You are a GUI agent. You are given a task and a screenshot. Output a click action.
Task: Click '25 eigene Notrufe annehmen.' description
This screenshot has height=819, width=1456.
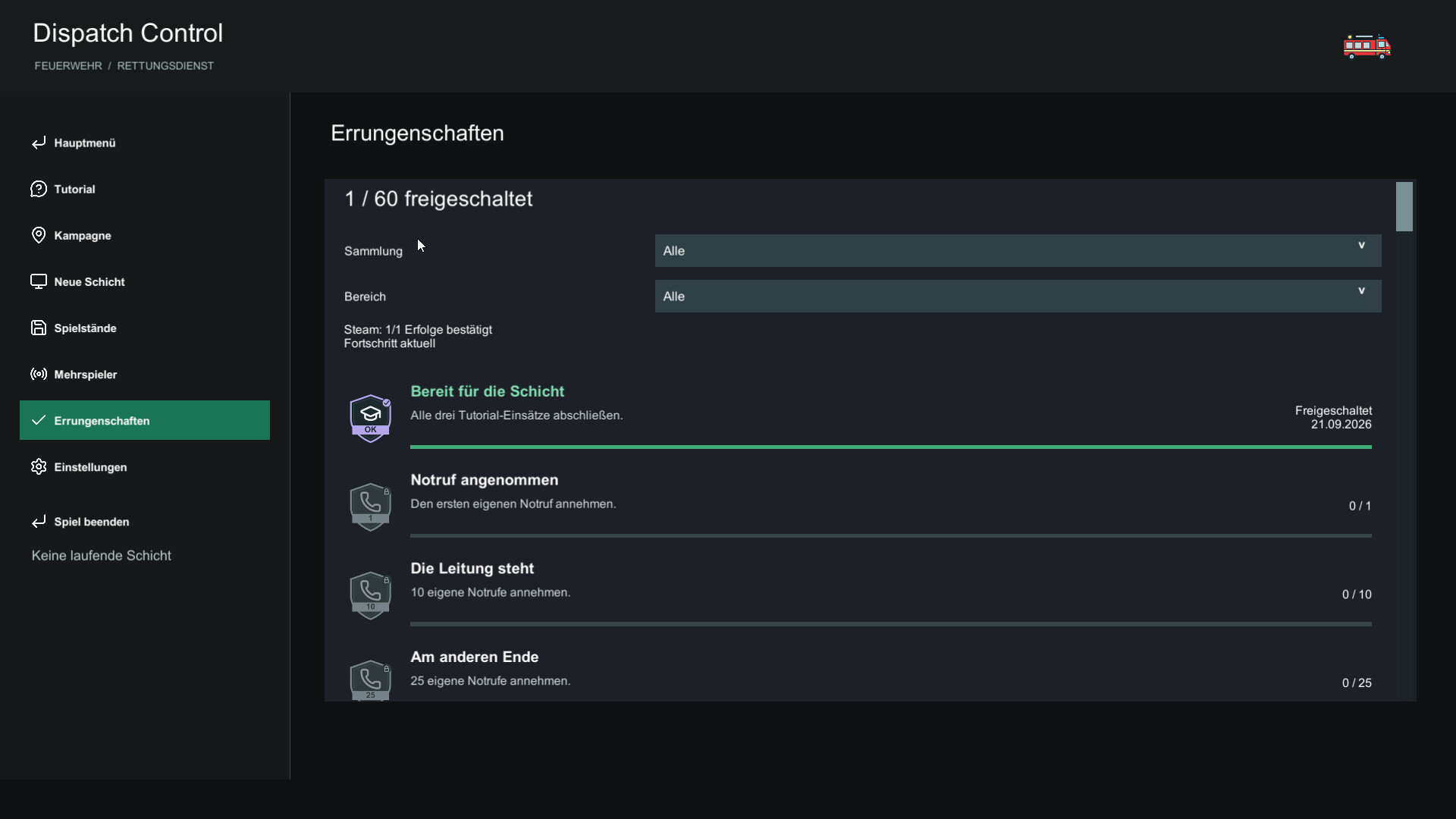click(x=491, y=681)
